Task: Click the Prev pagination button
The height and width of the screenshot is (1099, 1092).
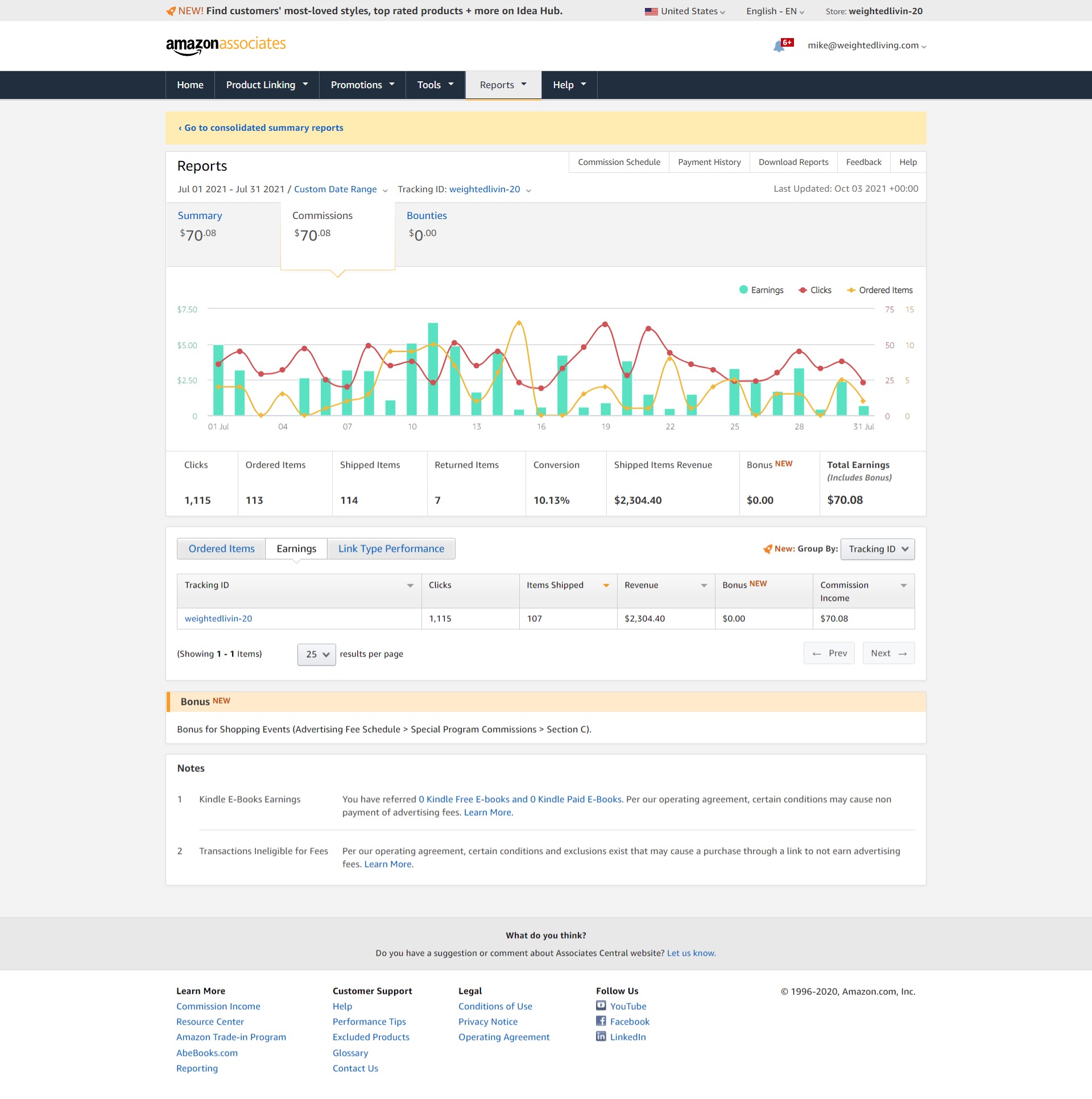Action: pos(829,654)
